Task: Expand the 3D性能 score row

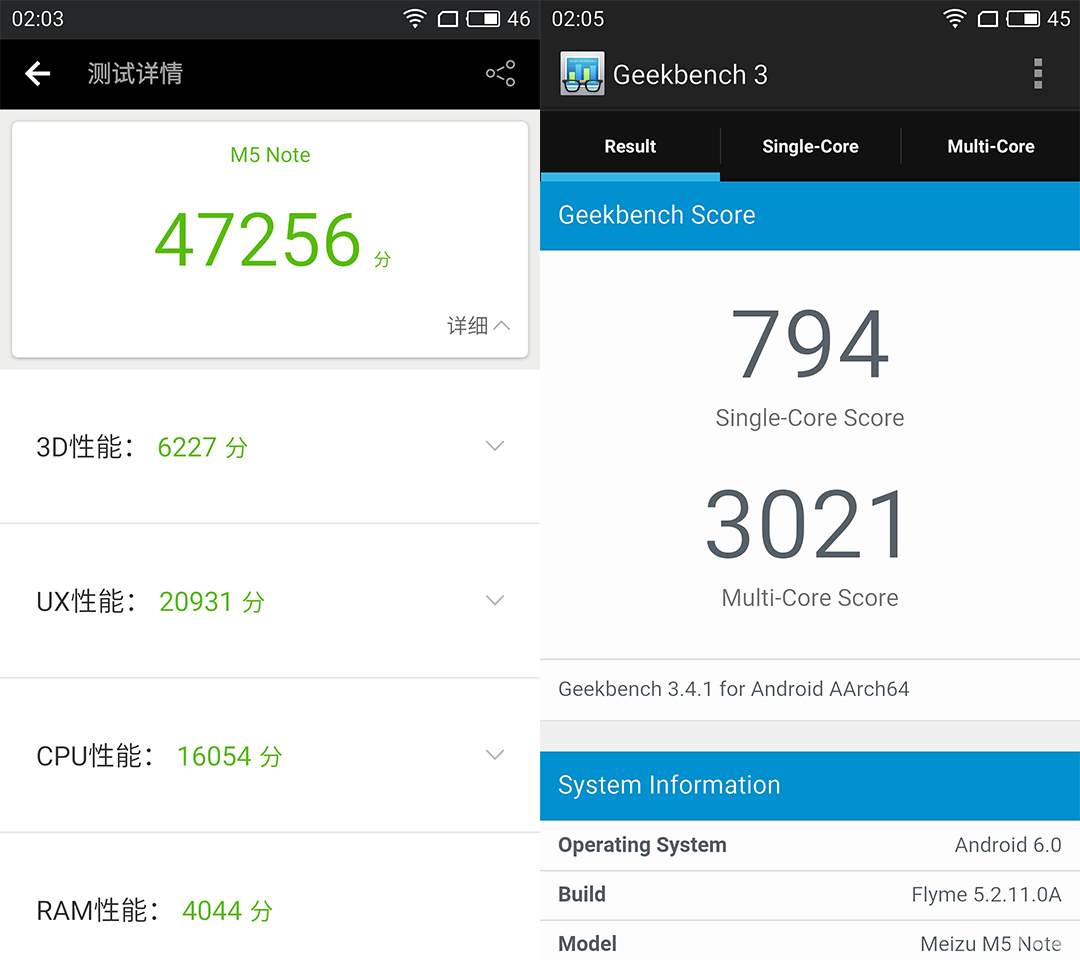Action: coord(494,446)
